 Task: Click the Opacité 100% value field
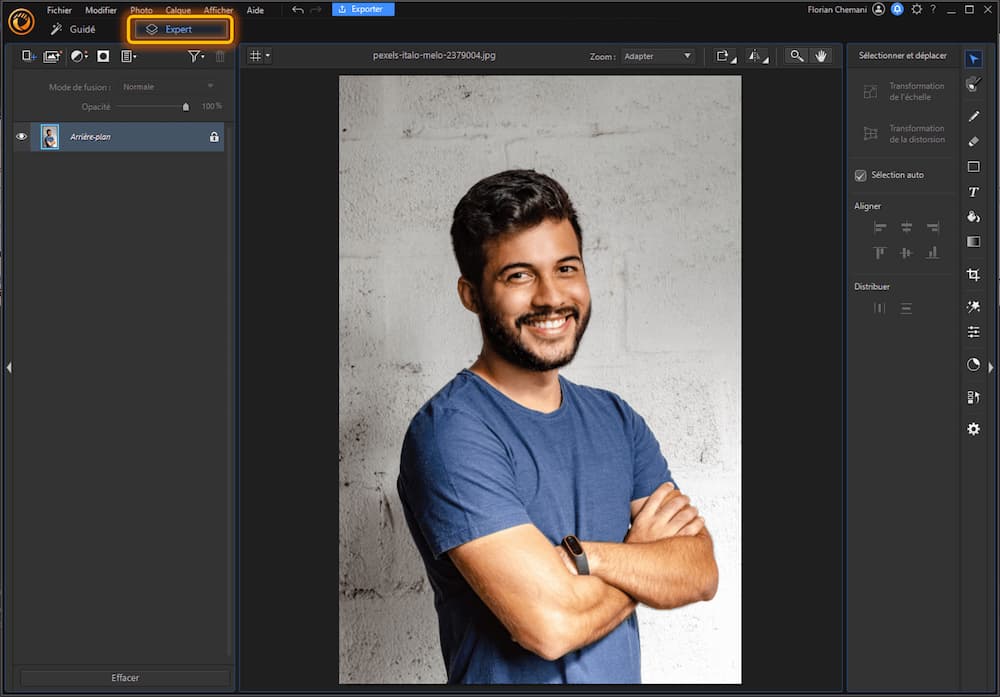point(211,106)
